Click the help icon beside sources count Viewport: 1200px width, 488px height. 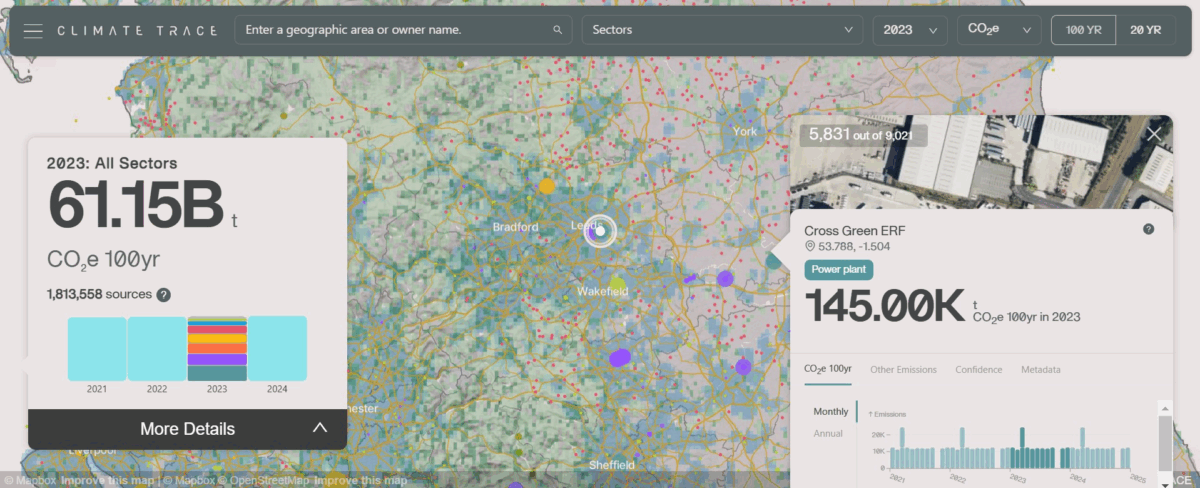[163, 295]
